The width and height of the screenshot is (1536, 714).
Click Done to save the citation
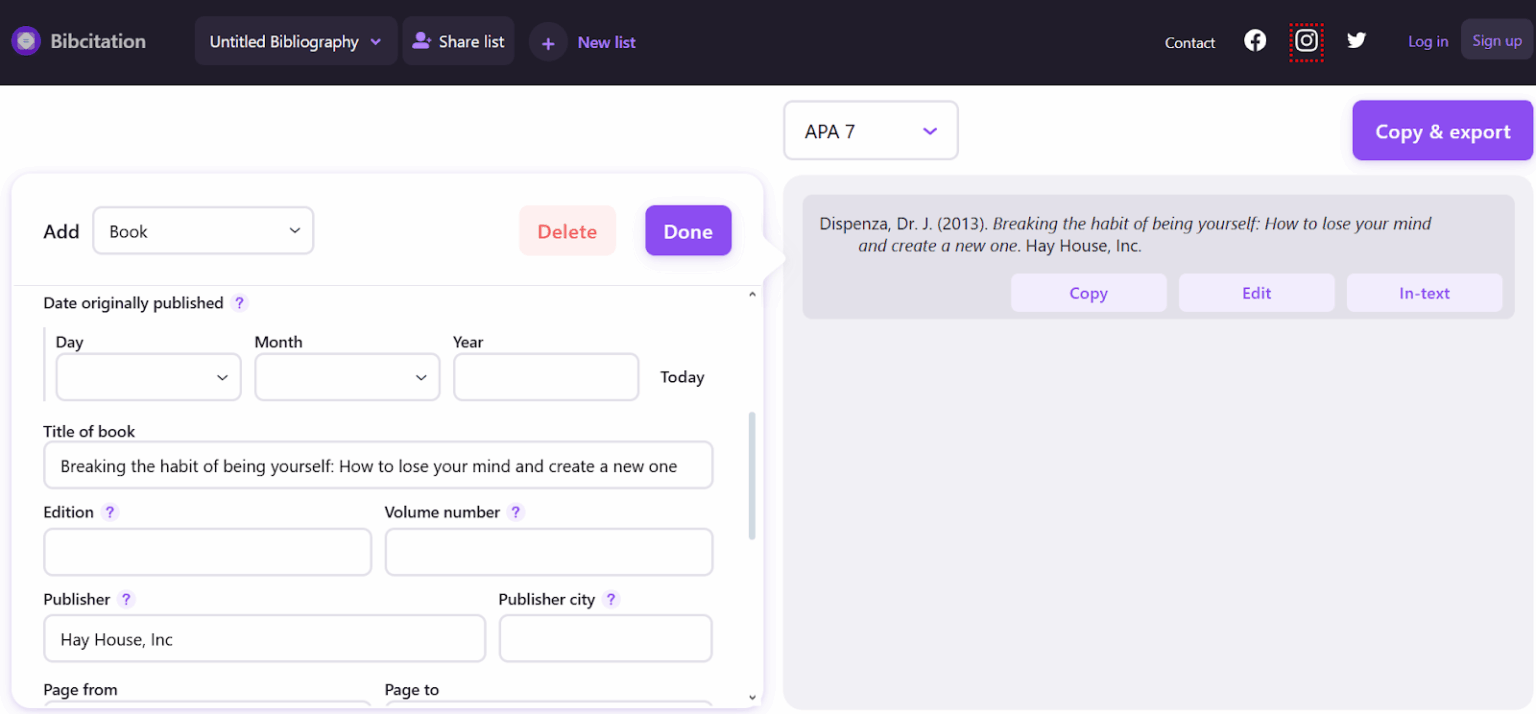tap(688, 230)
